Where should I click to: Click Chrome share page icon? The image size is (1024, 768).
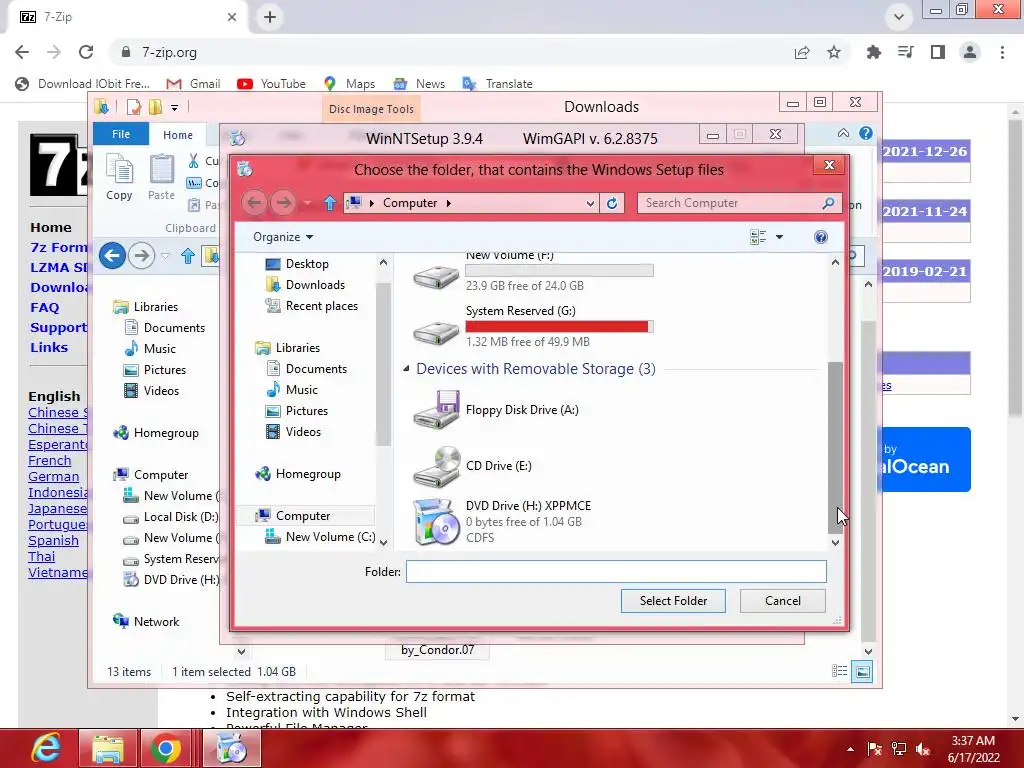point(802,52)
